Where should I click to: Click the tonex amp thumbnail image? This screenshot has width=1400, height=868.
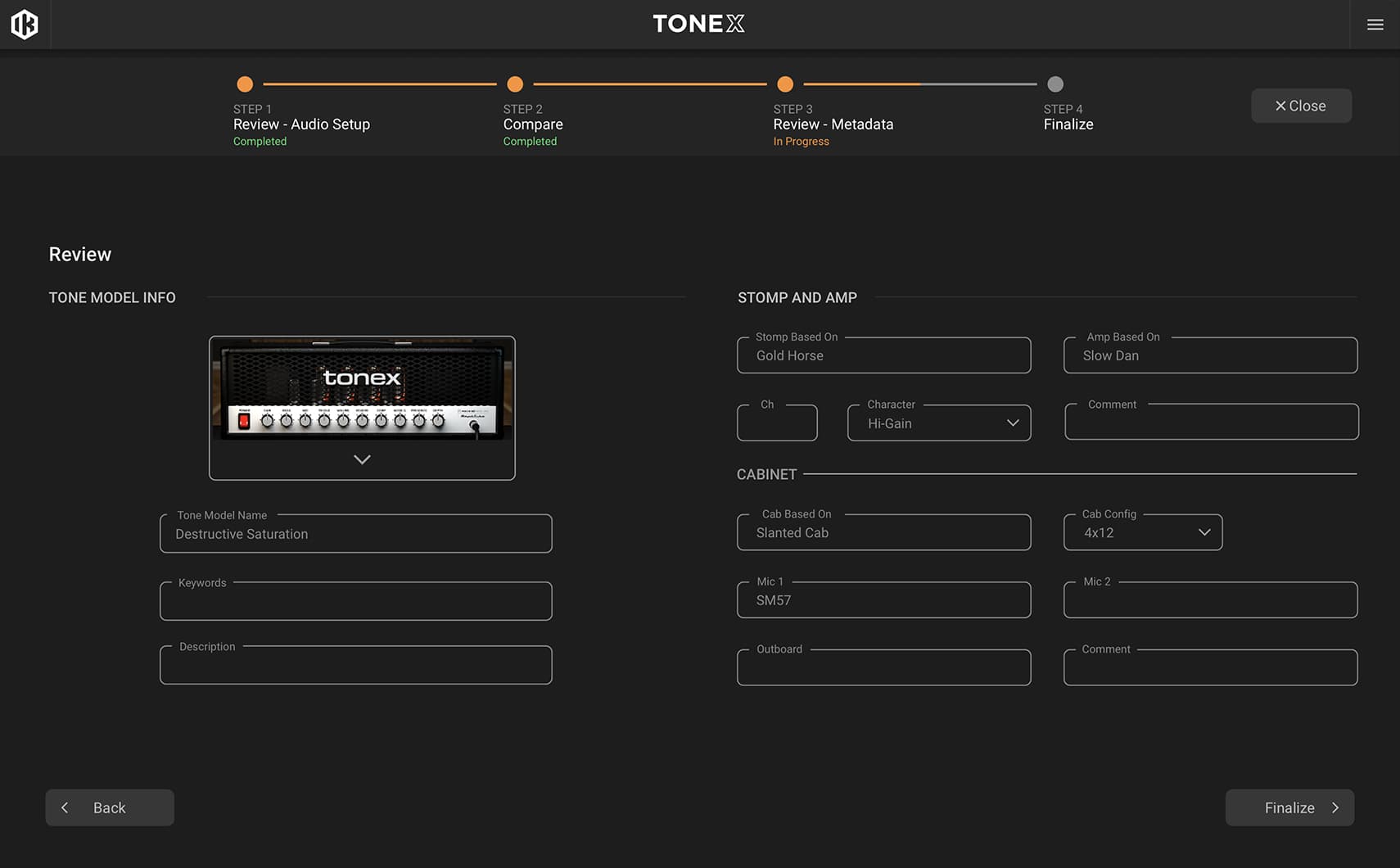(x=362, y=390)
